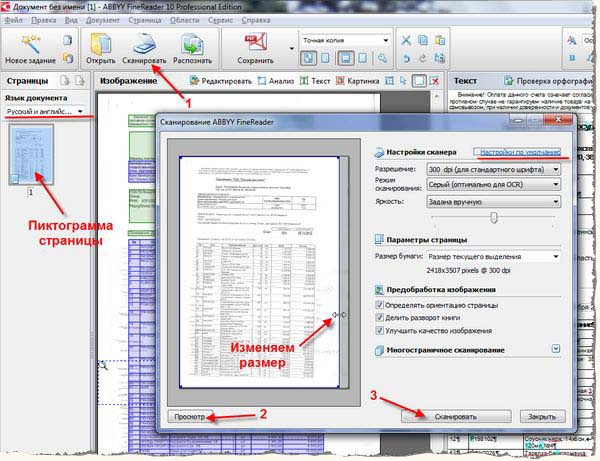Select the arrow pointer tool in the Image toolbar
The height and width of the screenshot is (461, 600).
click(x=403, y=81)
